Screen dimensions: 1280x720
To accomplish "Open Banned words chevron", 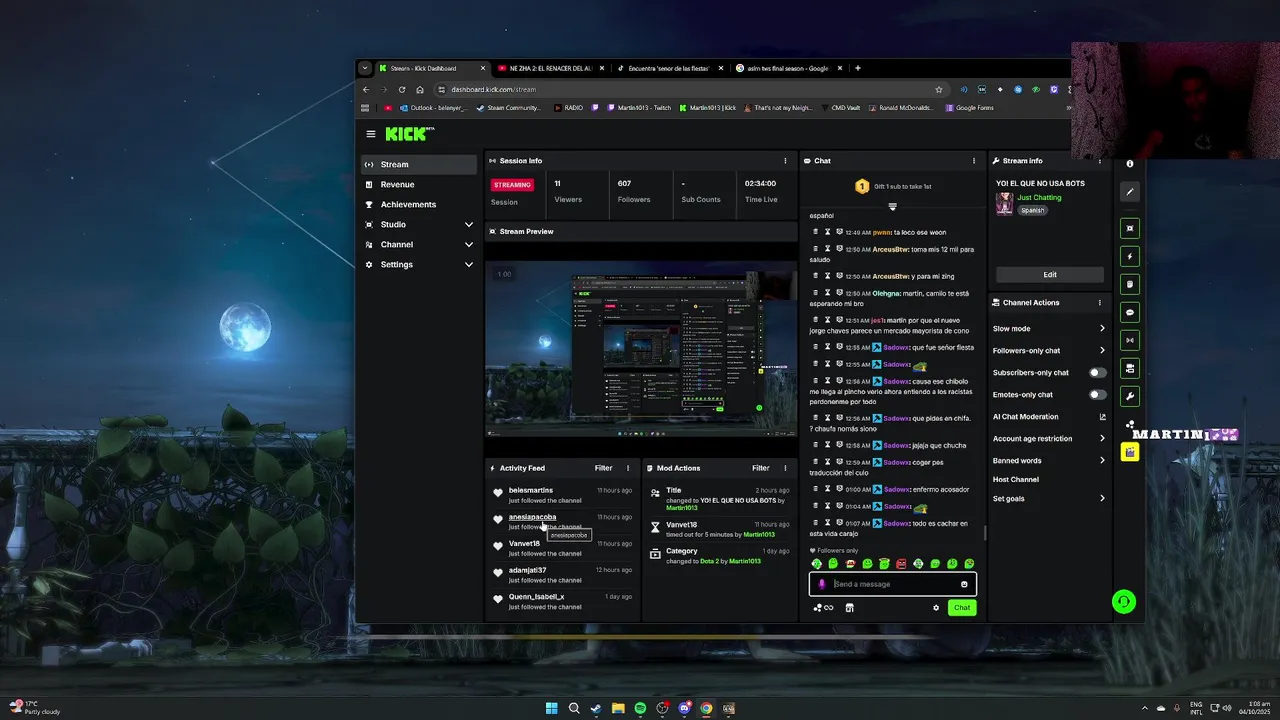I will point(1102,461).
